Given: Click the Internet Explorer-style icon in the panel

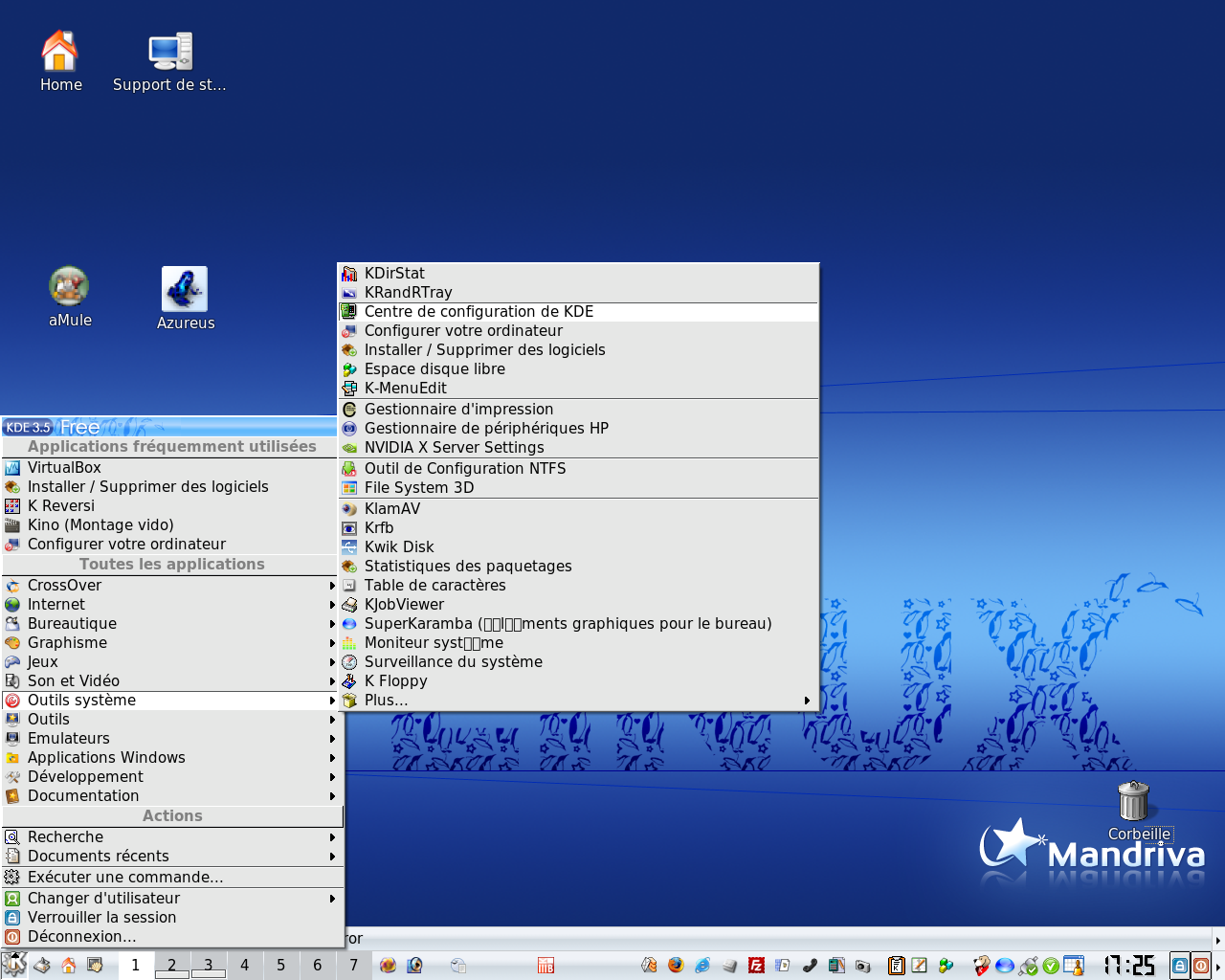Looking at the screenshot, I should [702, 966].
